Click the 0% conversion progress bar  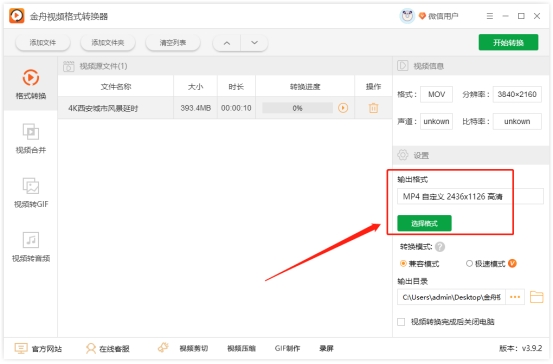297,108
